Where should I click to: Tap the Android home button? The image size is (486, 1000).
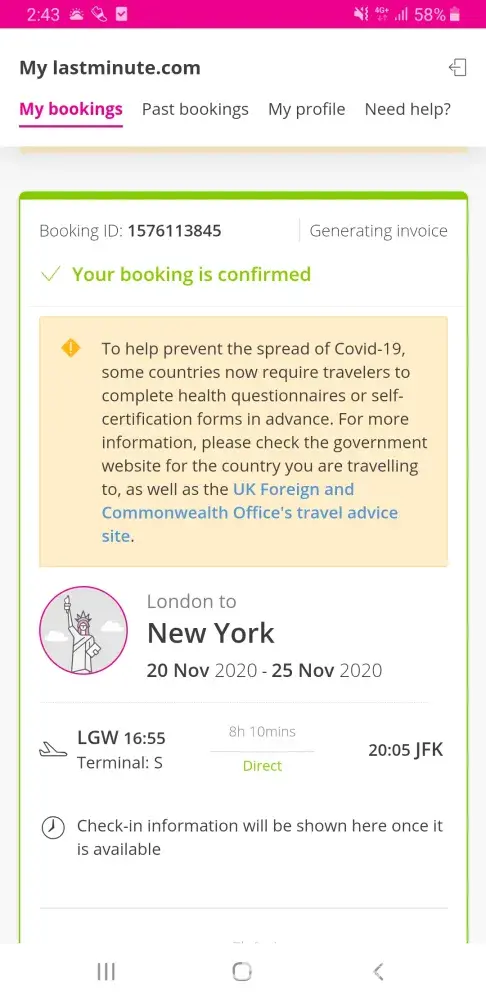pos(242,971)
